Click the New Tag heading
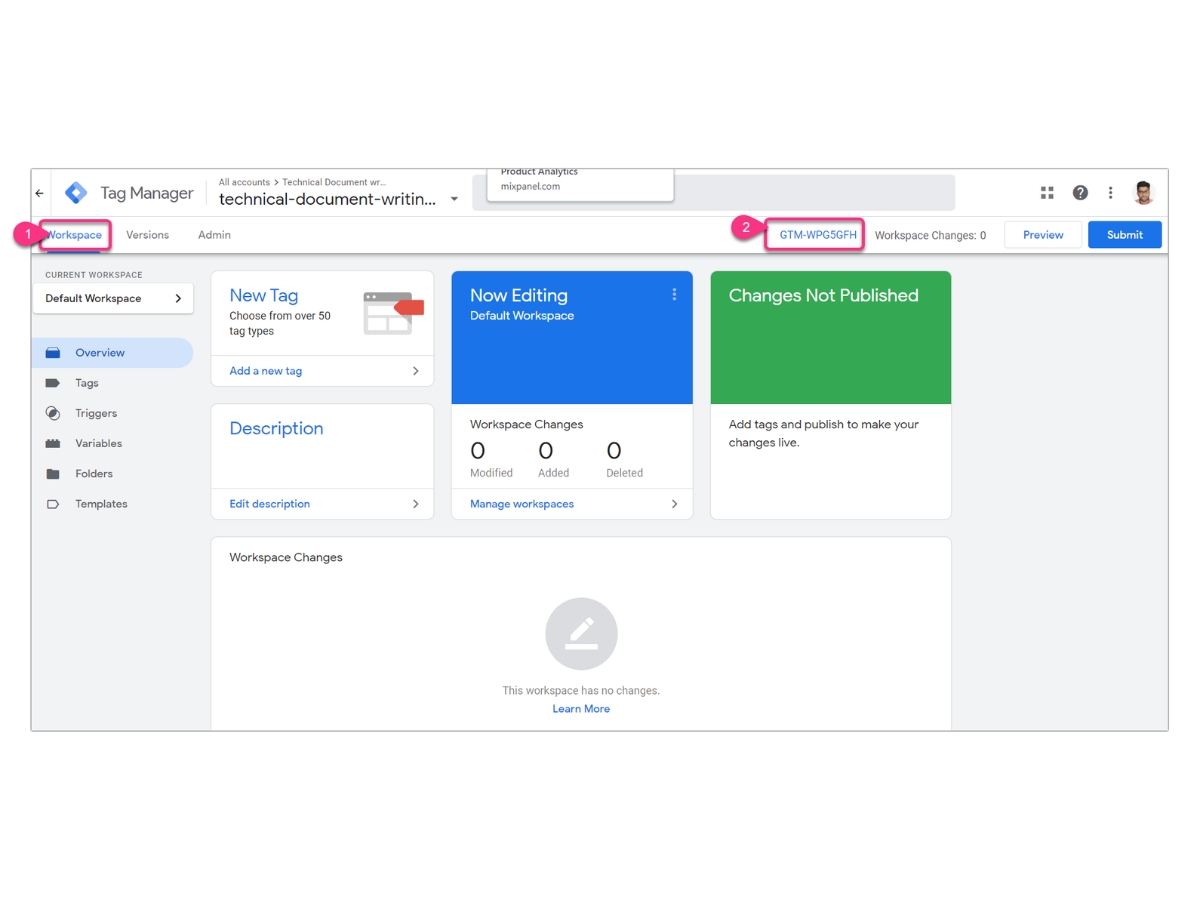This screenshot has height=900, width=1200. (264, 295)
